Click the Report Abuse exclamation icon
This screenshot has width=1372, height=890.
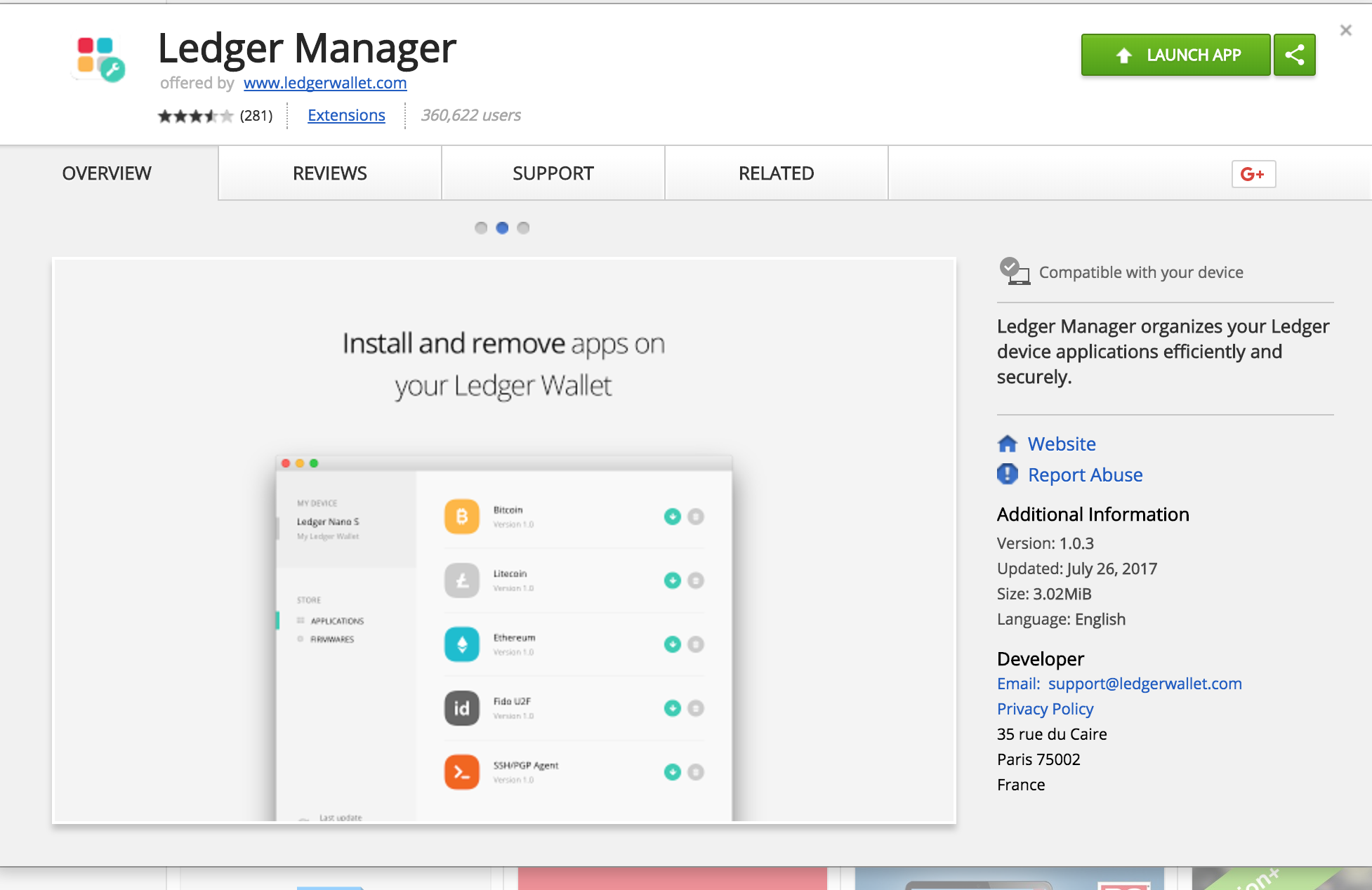1008,474
